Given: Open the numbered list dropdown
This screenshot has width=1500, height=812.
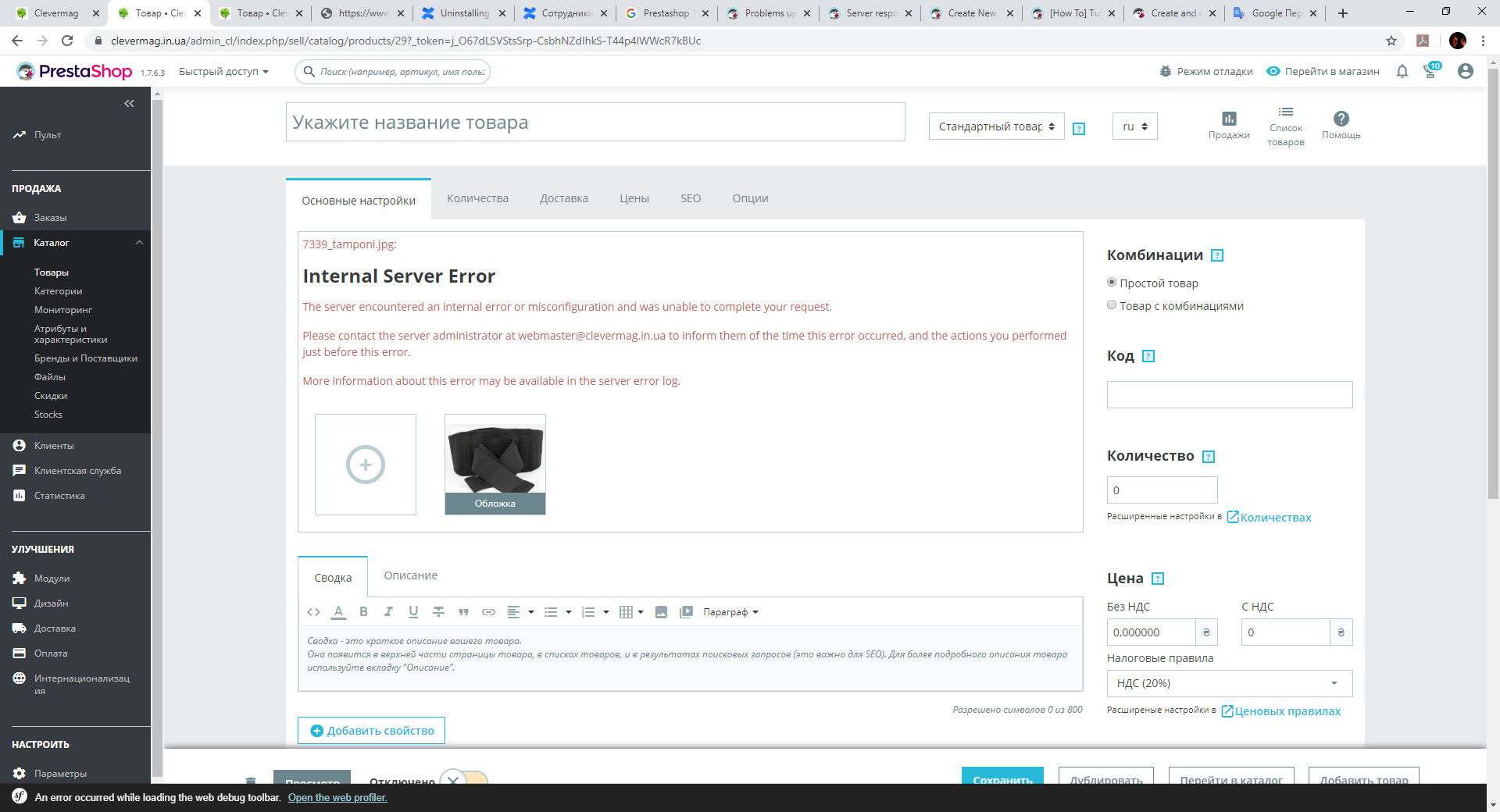Looking at the screenshot, I should pos(595,612).
